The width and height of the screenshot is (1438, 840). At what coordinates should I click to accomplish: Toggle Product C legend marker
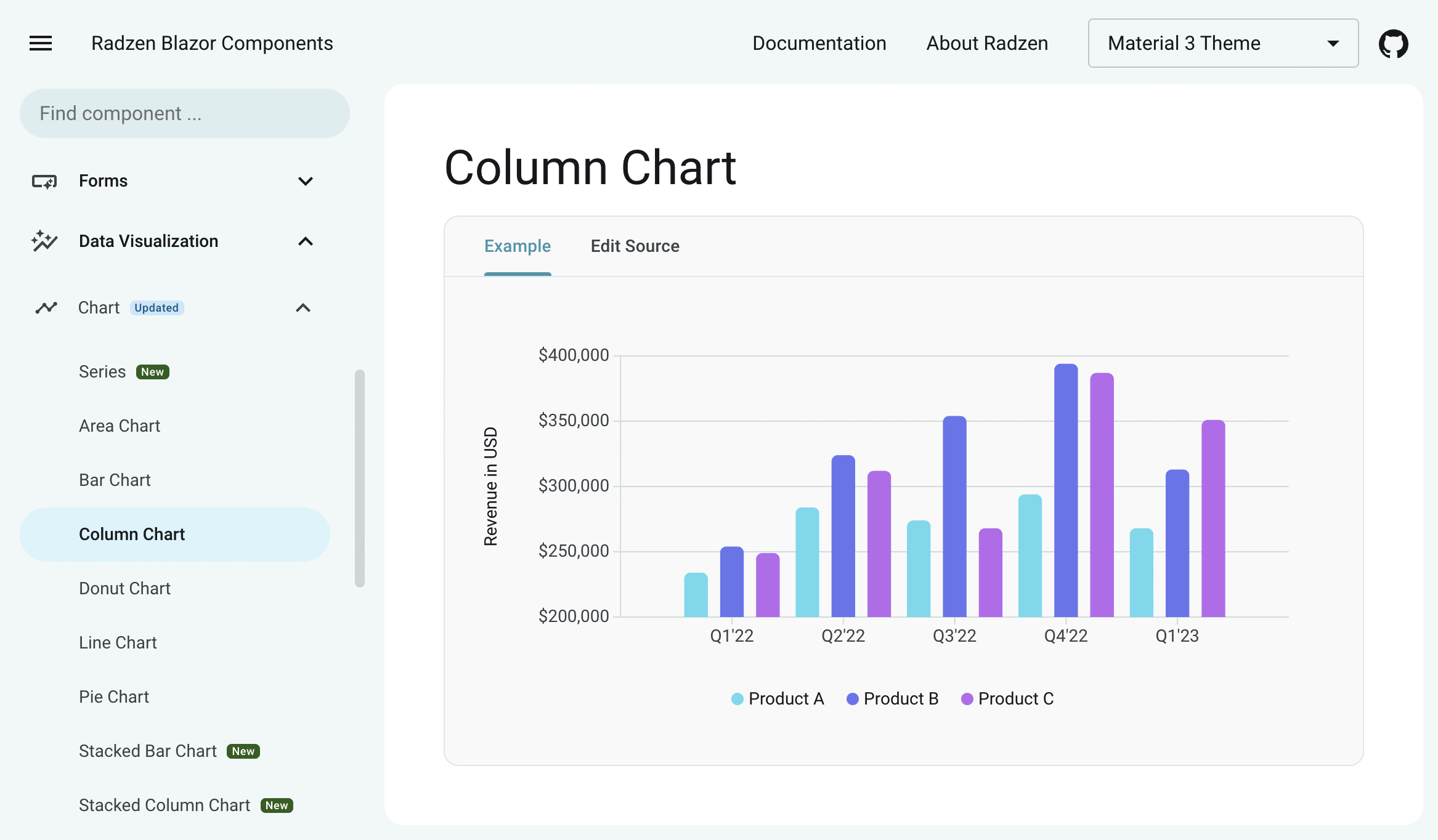(x=967, y=699)
